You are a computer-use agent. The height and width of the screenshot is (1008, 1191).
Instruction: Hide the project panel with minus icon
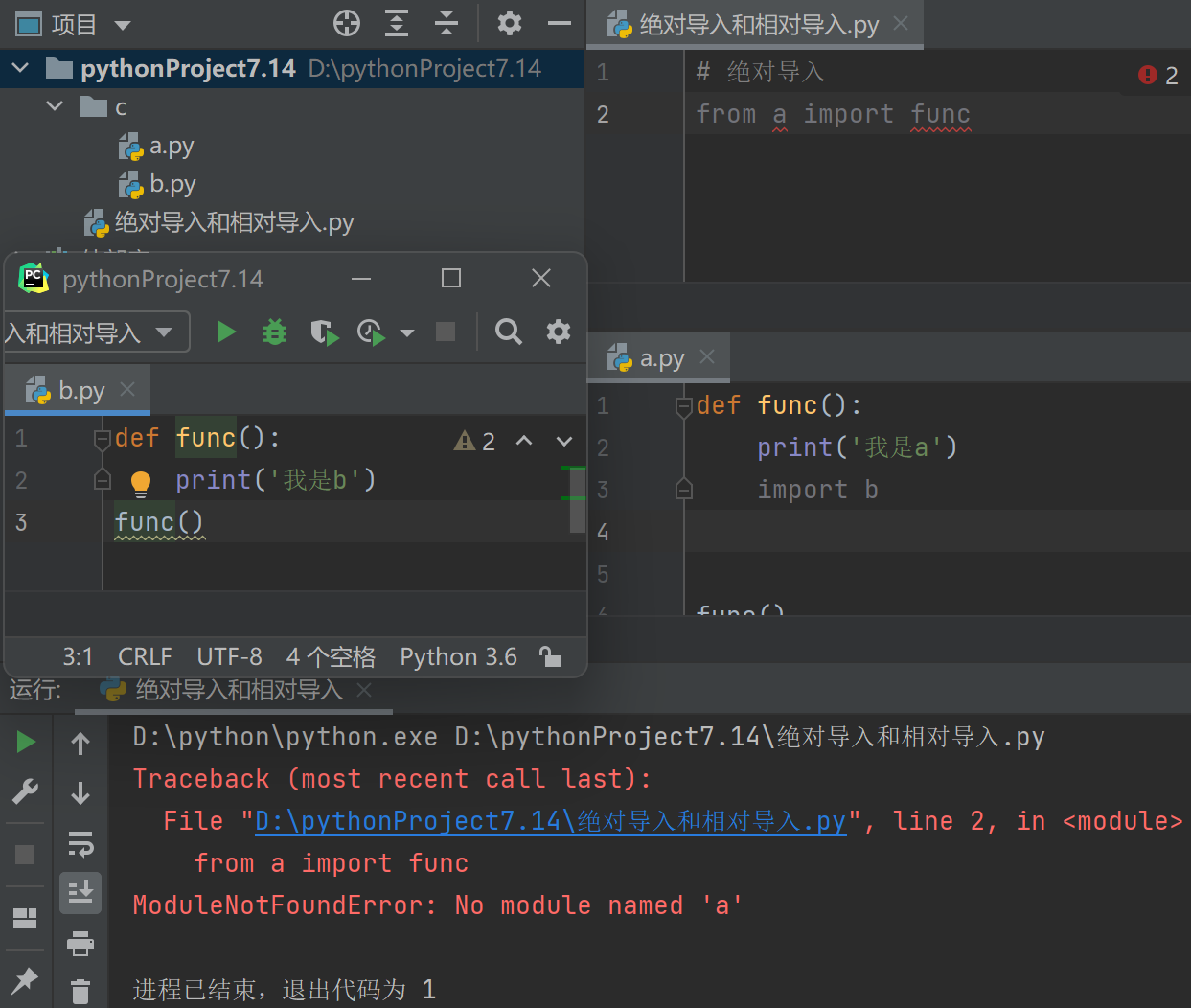560,23
